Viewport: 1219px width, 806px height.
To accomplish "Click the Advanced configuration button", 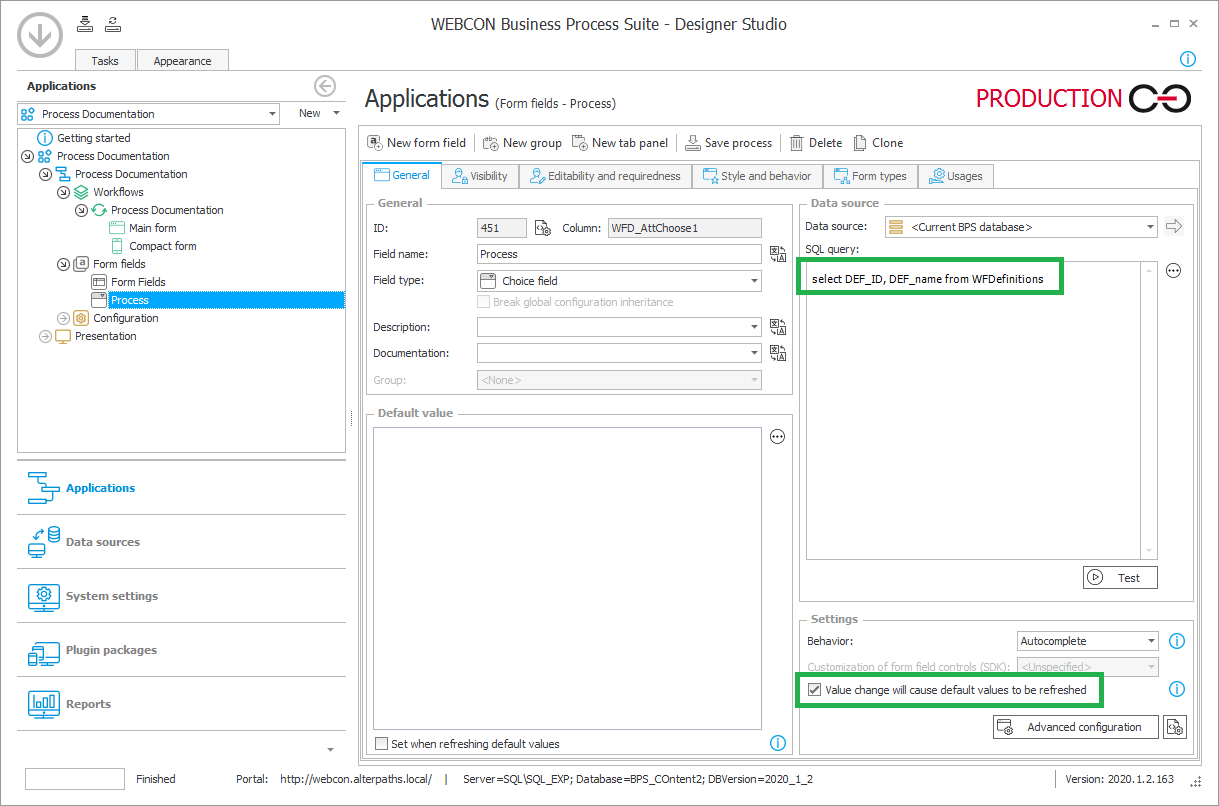I will 1075,727.
